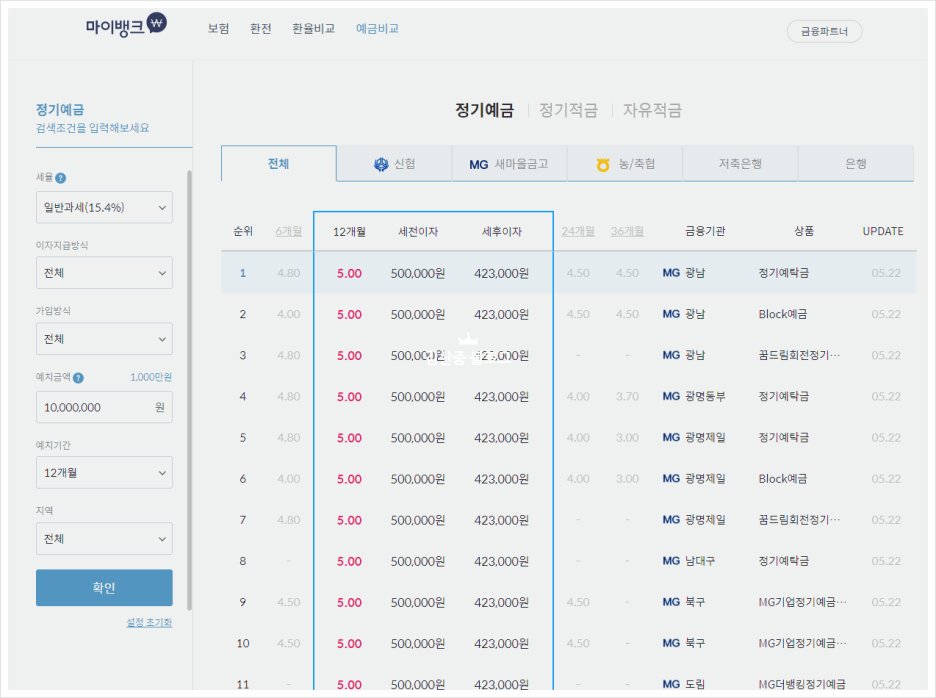Click the sidebar vertical scrollbar
Viewport: 936px width, 698px height.
point(189,390)
